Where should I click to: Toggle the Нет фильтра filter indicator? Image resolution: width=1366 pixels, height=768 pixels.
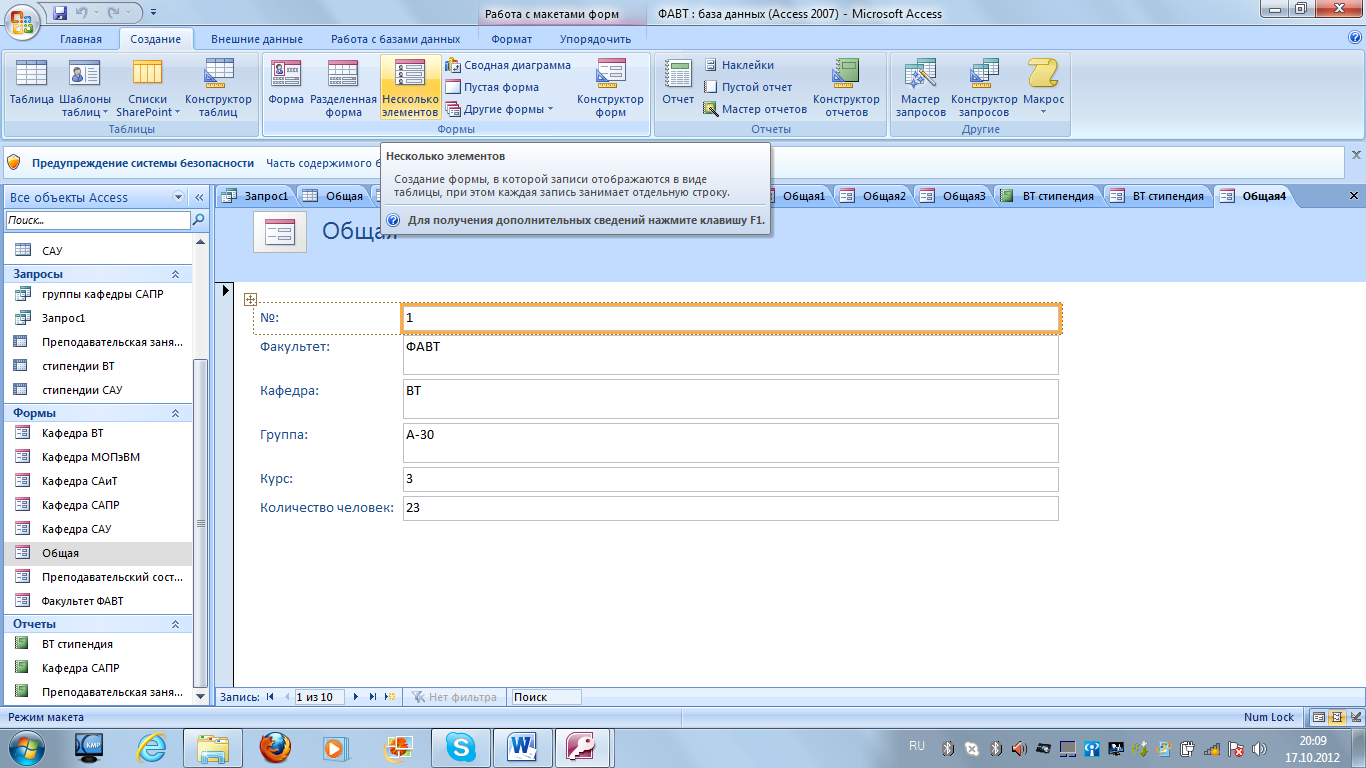455,697
